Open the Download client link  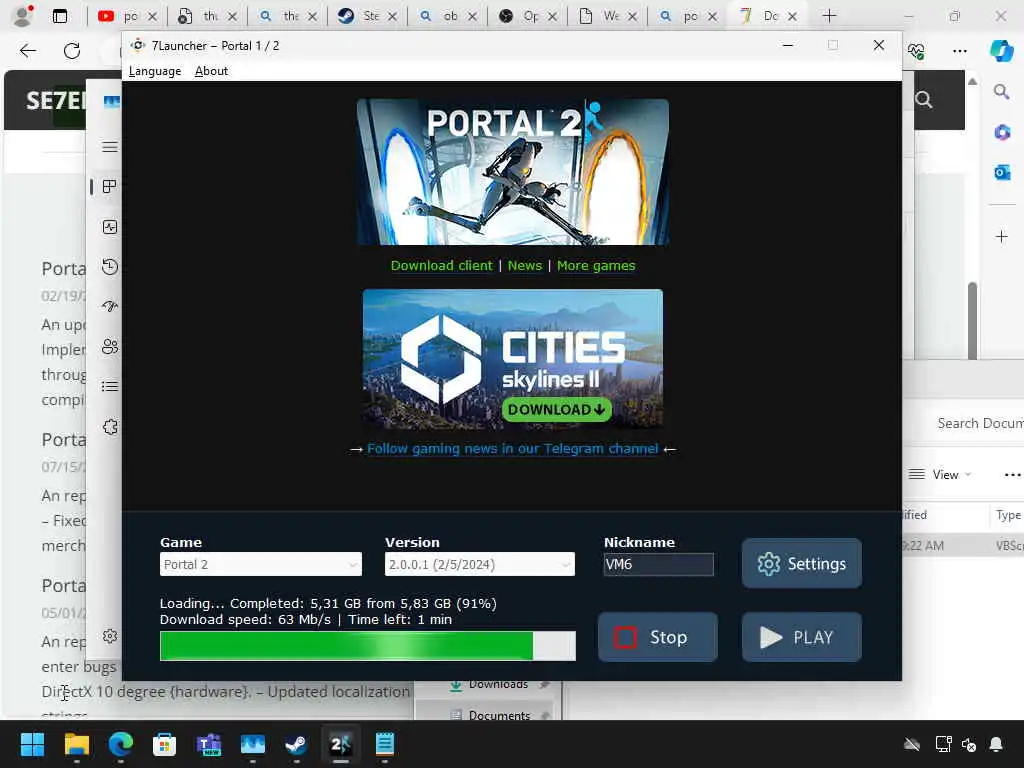pyautogui.click(x=441, y=266)
